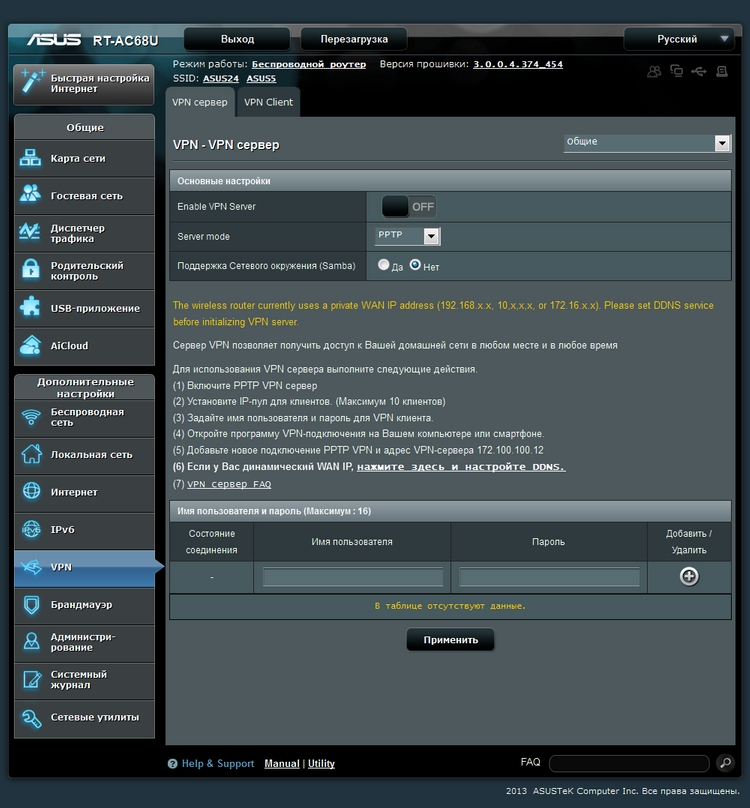750x808 pixels.
Task: Open Parental Control (Родительский контроль) lock icon
Action: [31, 271]
